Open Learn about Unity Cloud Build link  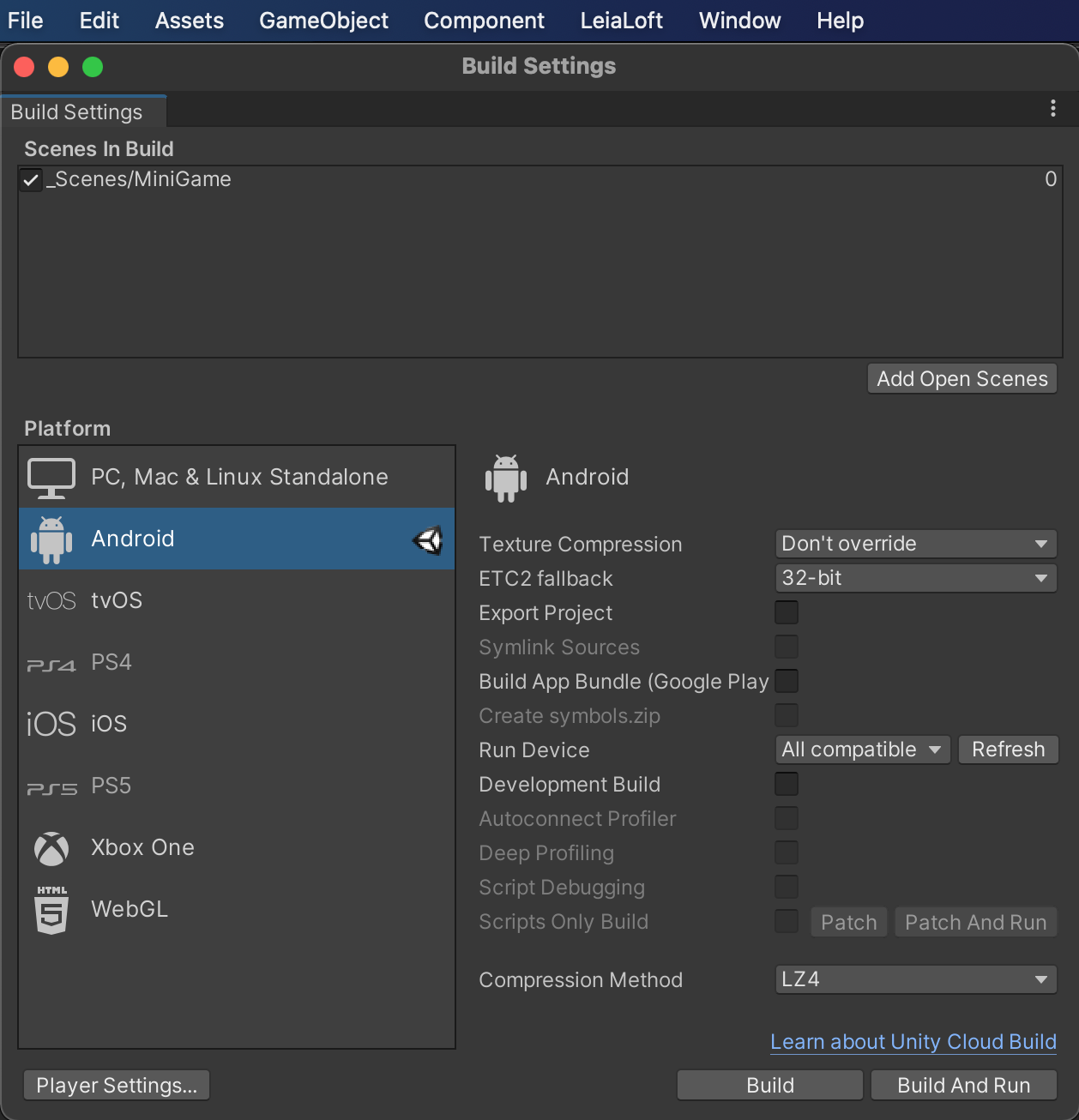[913, 1042]
